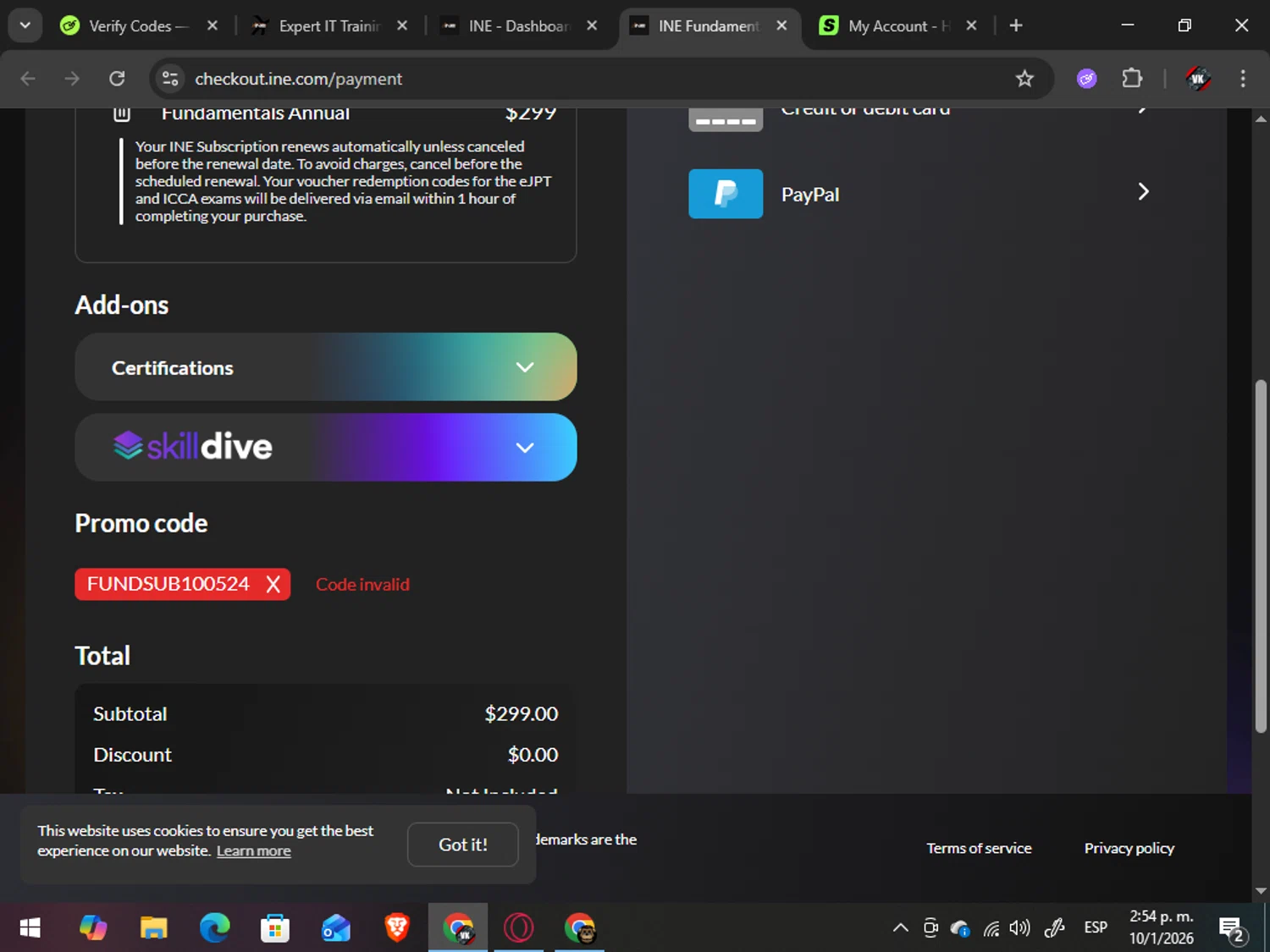Launch Brave browser from taskbar
Screen dimensions: 1270x952
click(397, 928)
